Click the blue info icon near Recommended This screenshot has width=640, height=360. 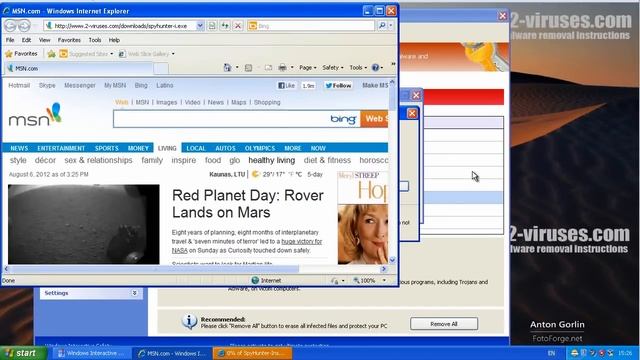[189, 322]
